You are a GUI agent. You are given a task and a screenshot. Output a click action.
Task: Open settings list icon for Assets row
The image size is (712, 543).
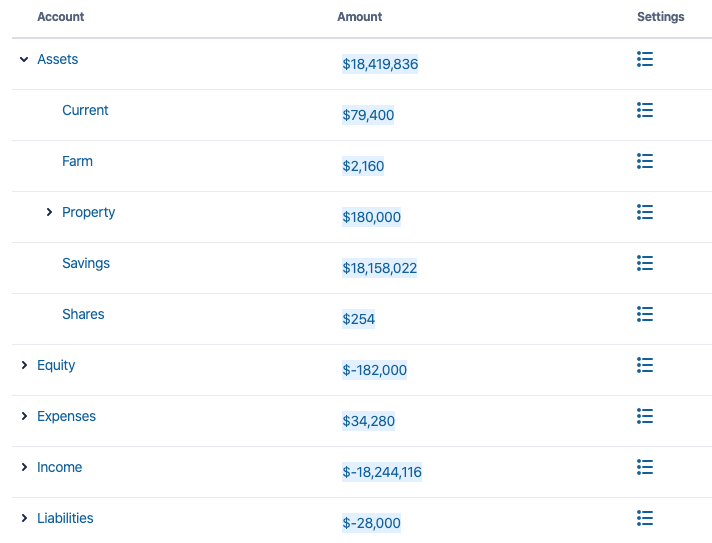click(645, 60)
